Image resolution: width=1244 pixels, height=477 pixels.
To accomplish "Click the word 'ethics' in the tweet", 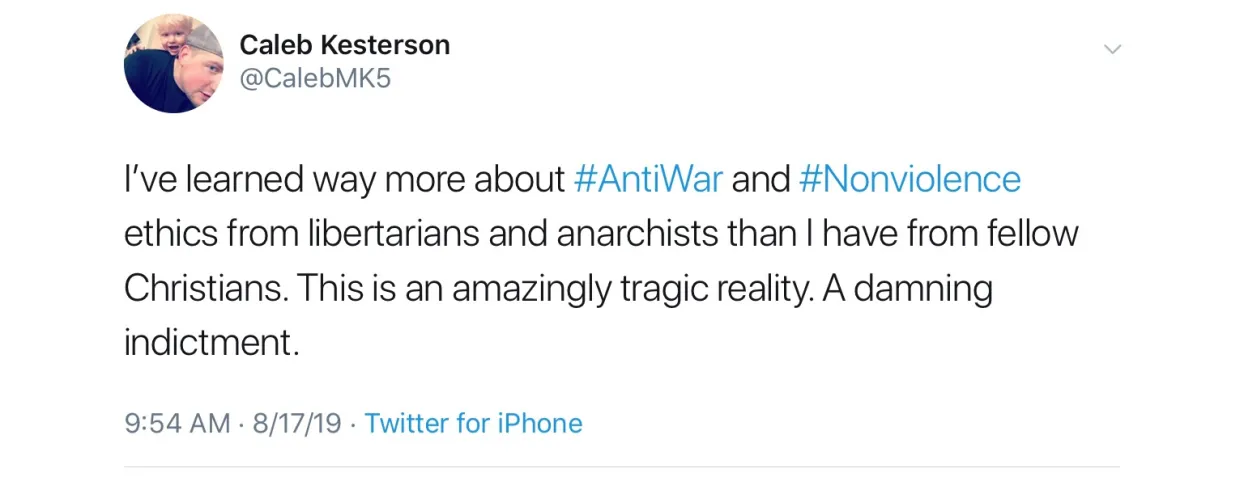I will 169,234.
